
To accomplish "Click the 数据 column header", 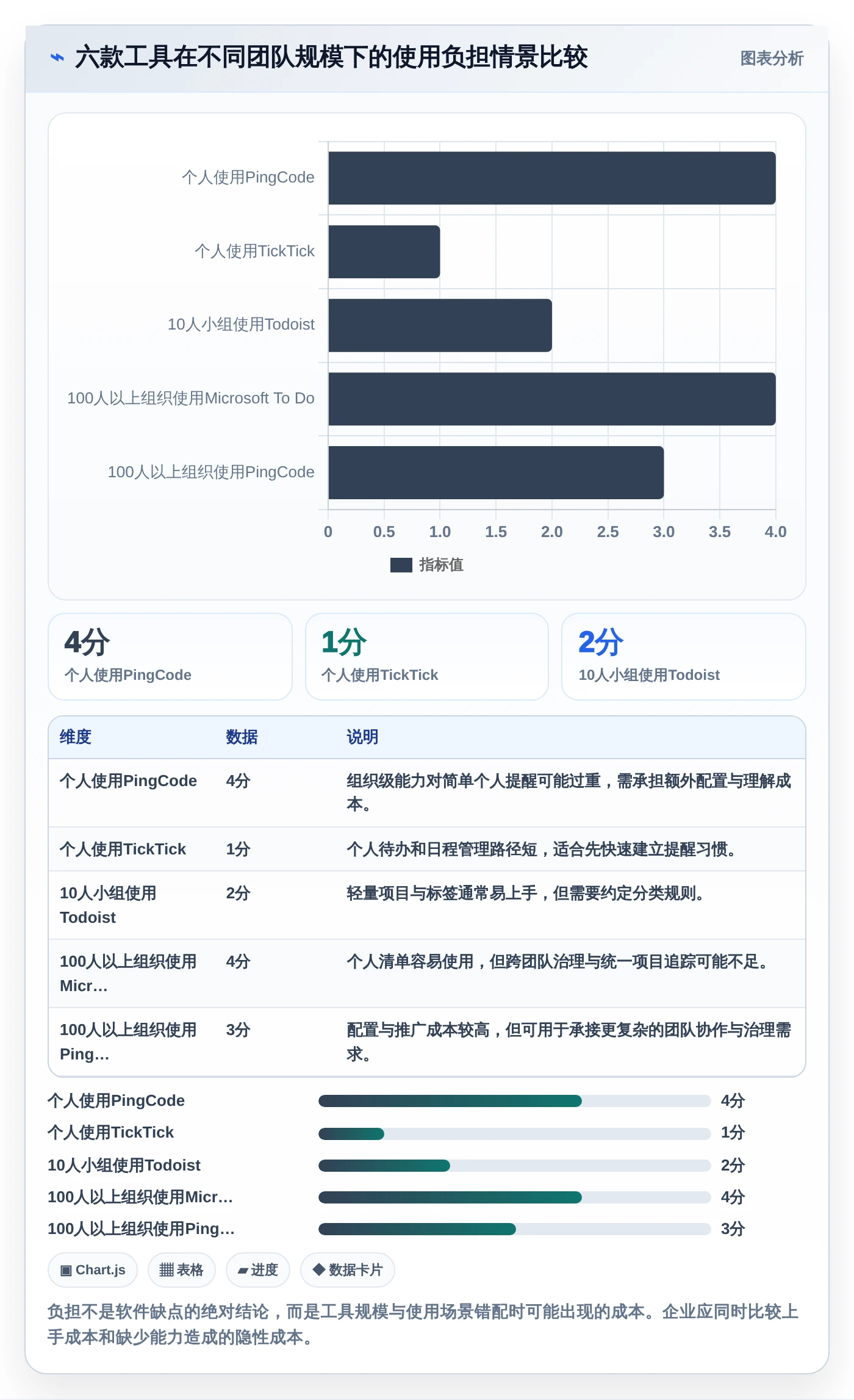I will point(242,737).
